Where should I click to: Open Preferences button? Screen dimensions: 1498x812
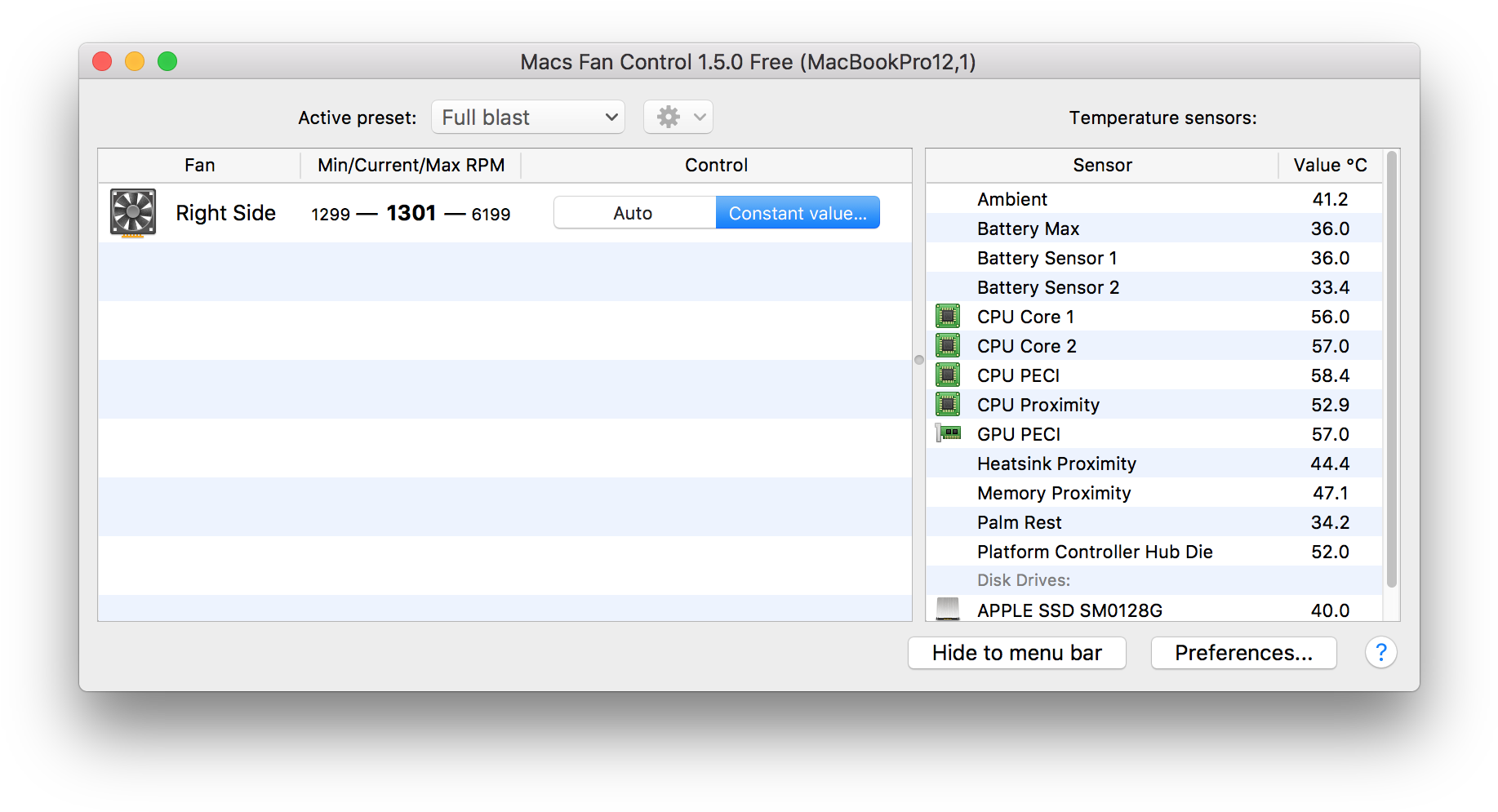(1243, 653)
